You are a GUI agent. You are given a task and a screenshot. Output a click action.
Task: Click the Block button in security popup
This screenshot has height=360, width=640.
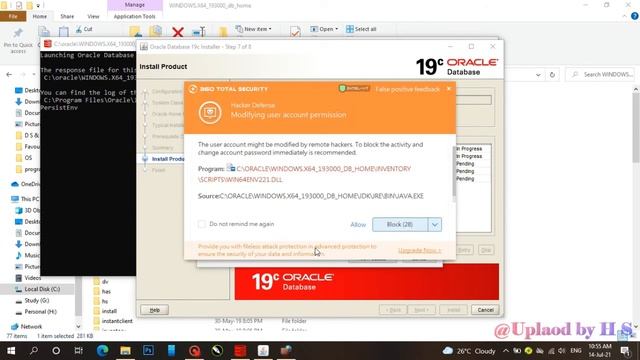(400, 224)
